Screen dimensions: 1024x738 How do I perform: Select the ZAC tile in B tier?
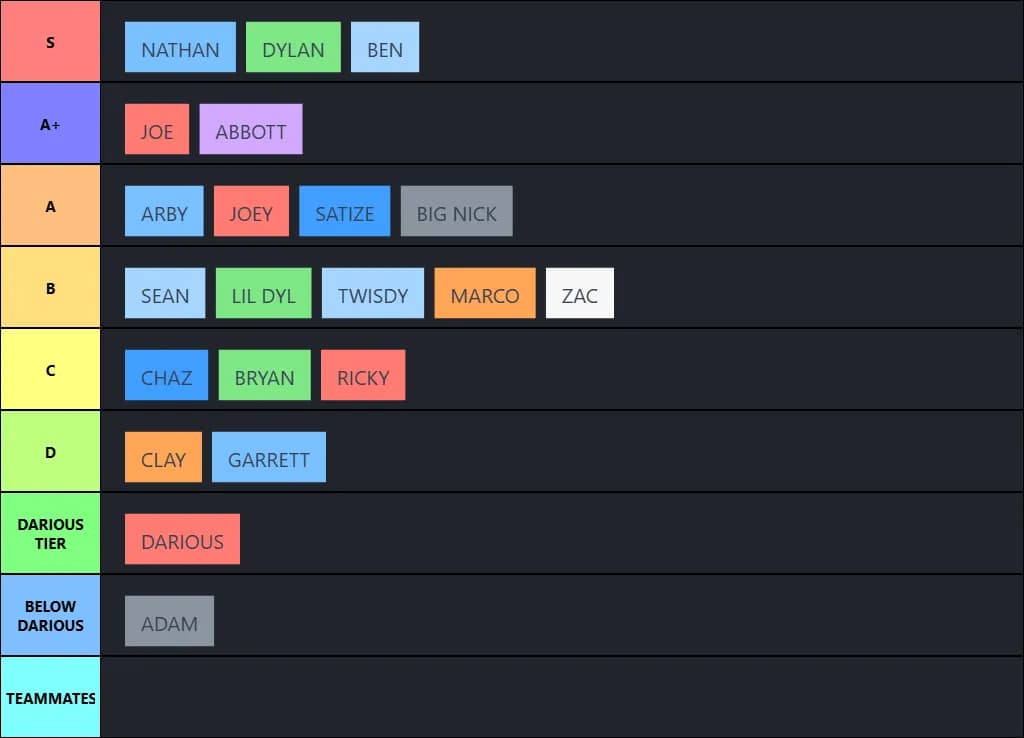[579, 293]
